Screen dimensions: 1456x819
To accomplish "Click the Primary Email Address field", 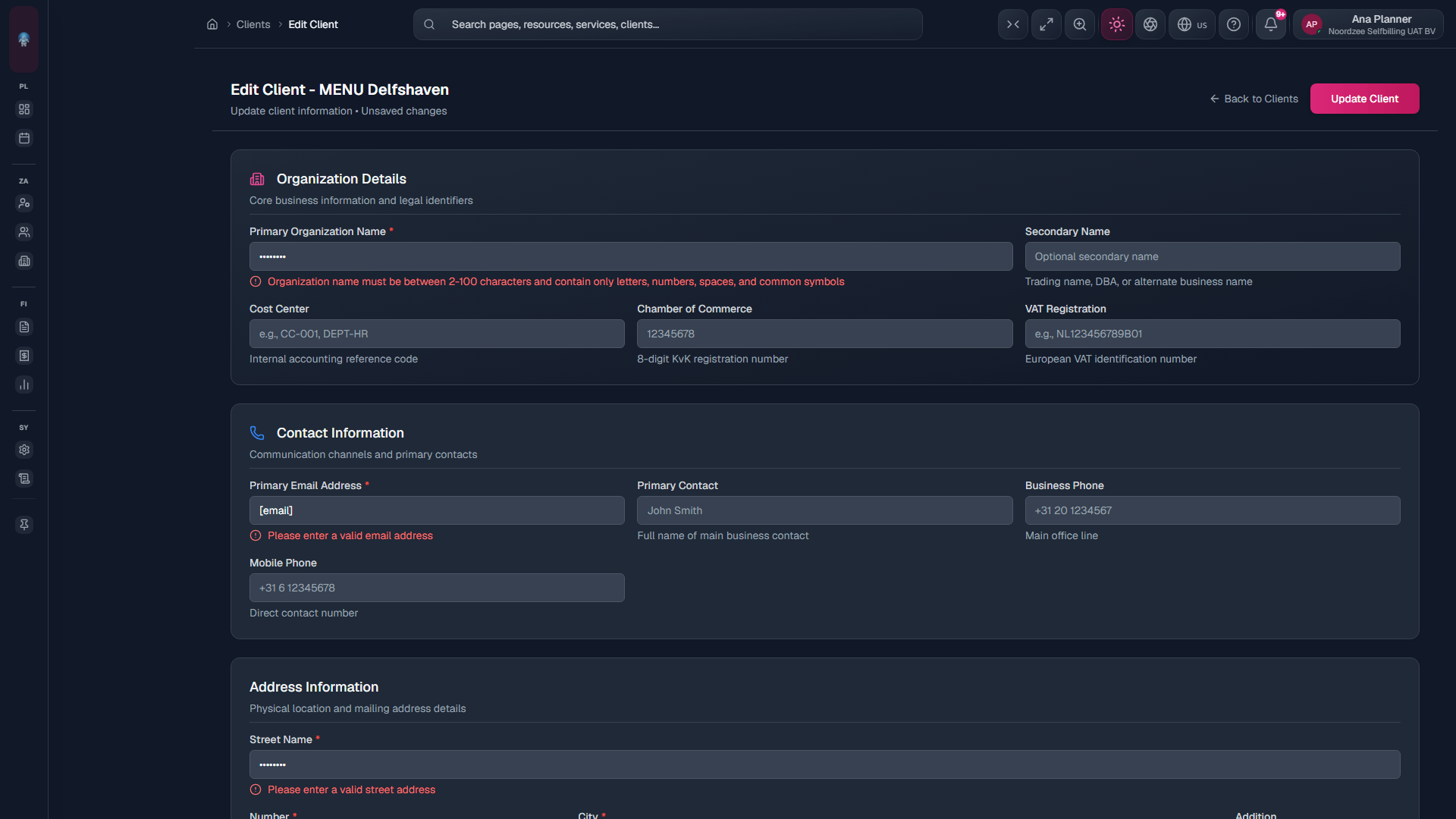I will (x=437, y=510).
